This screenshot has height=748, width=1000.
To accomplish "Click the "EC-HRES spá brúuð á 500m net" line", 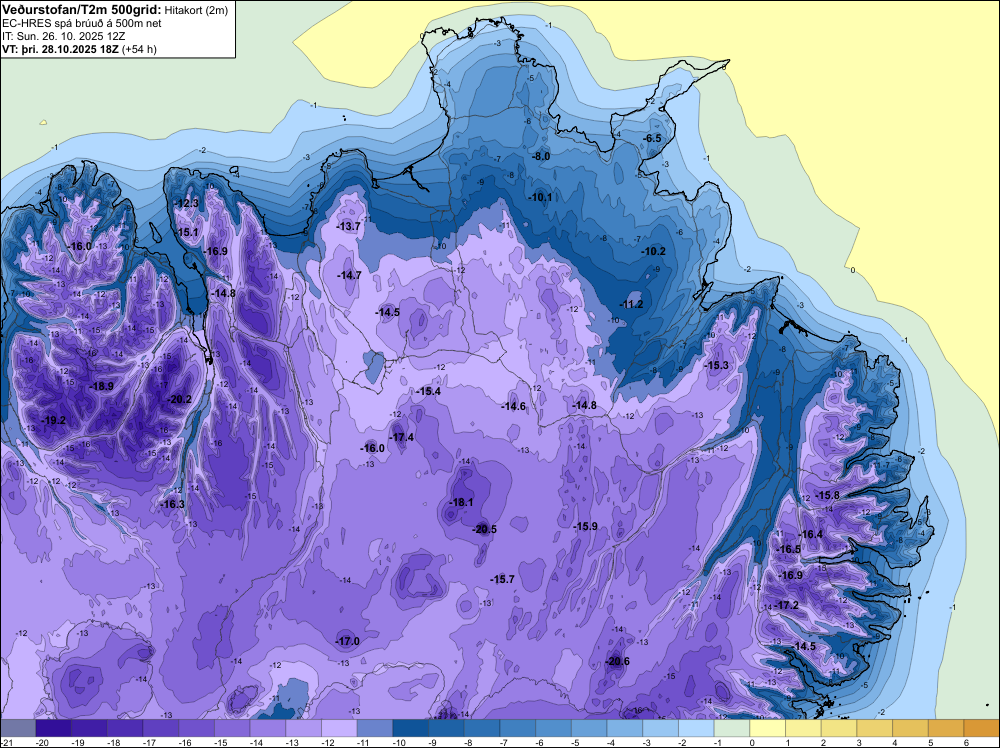I will (x=81, y=23).
